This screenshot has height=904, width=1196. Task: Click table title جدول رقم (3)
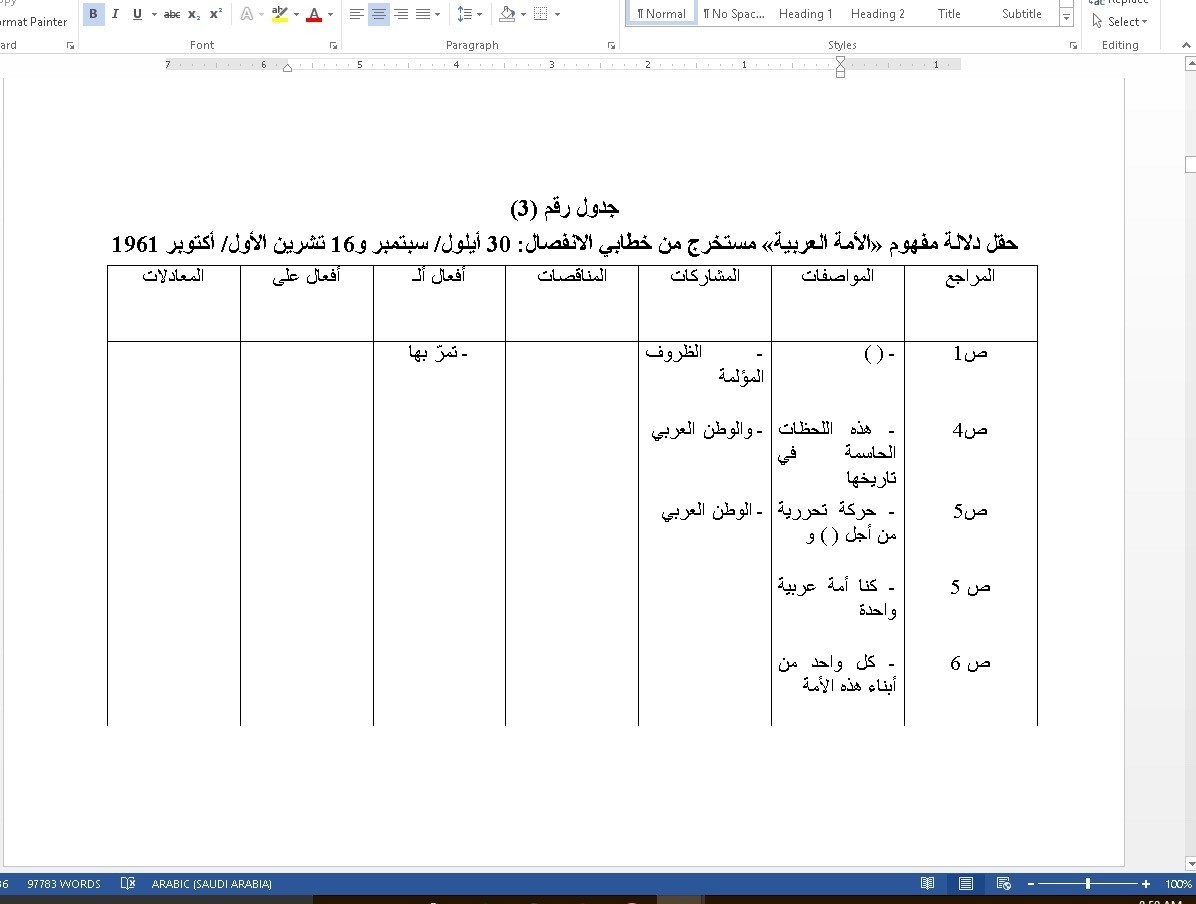point(564,208)
